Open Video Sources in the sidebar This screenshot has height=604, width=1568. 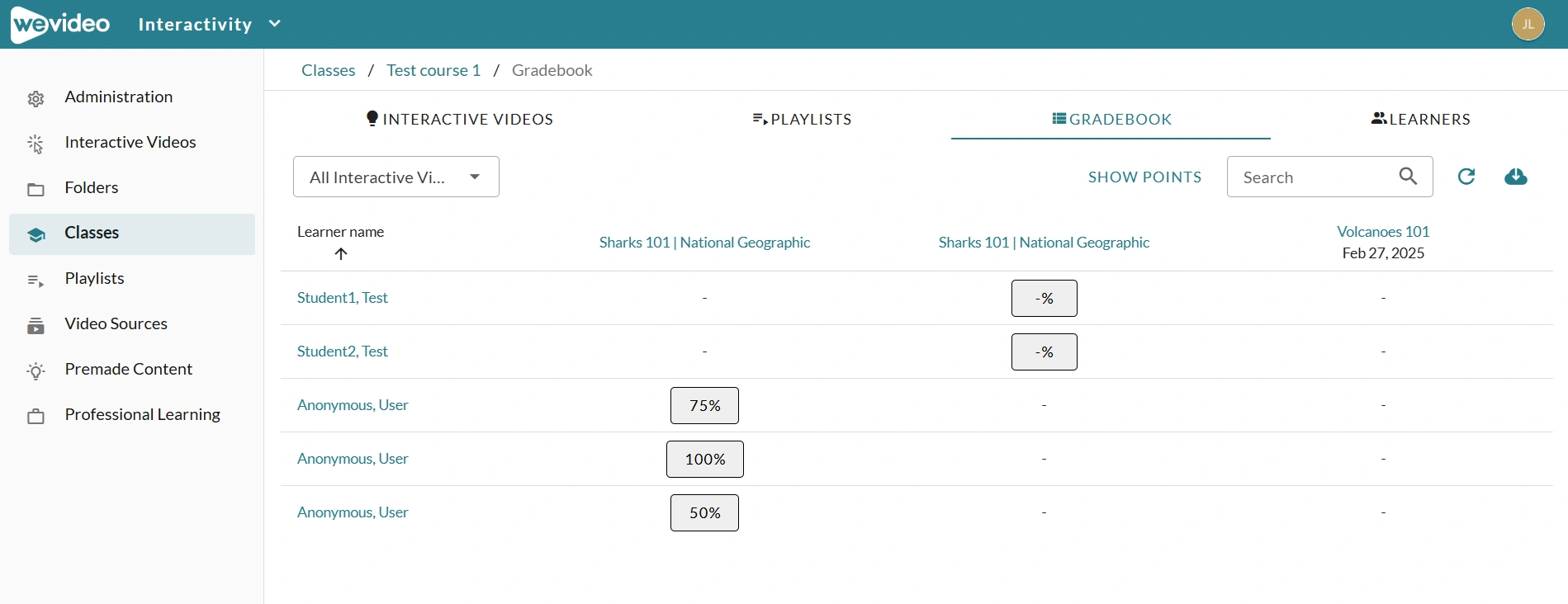click(x=132, y=324)
